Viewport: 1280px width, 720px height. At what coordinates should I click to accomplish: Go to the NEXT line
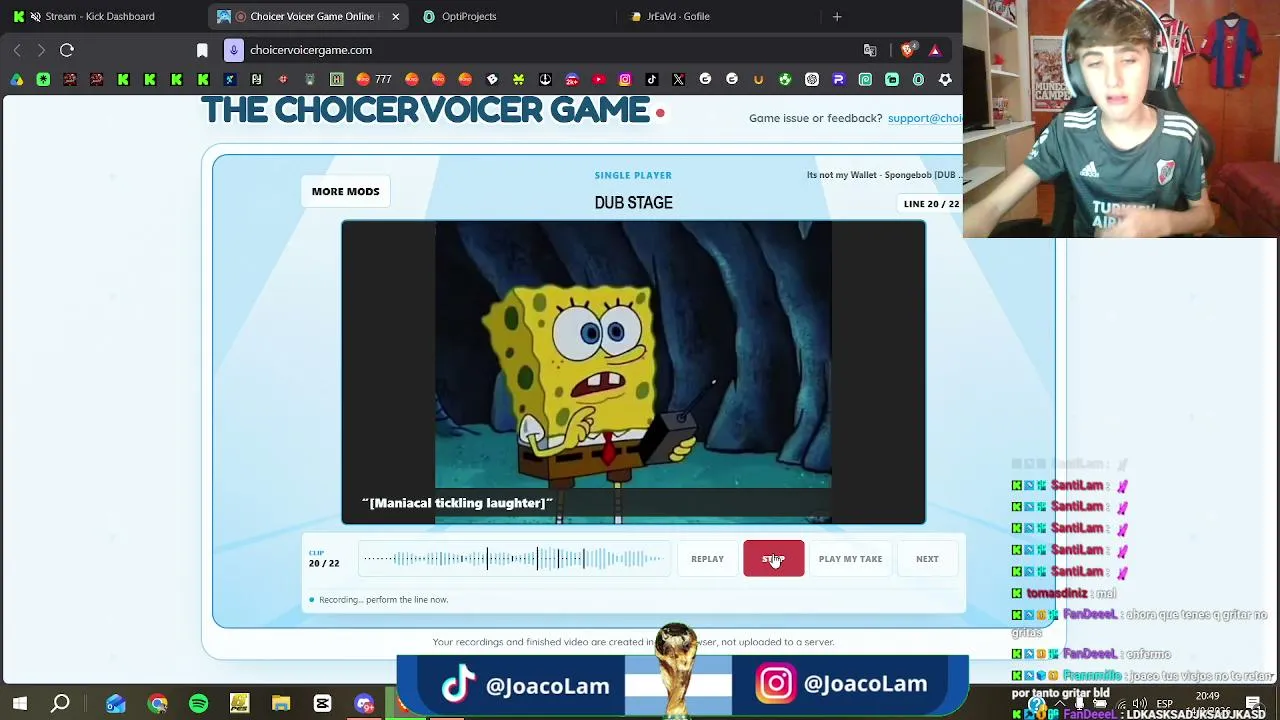point(927,559)
